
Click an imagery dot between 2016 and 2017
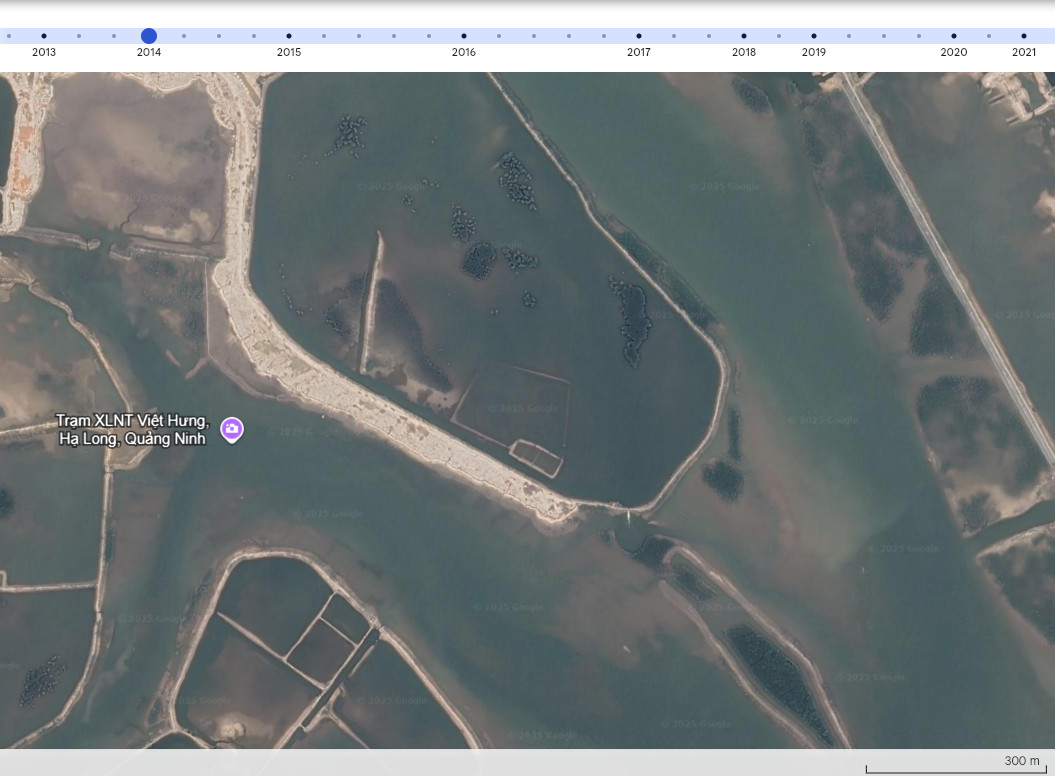[x=533, y=36]
